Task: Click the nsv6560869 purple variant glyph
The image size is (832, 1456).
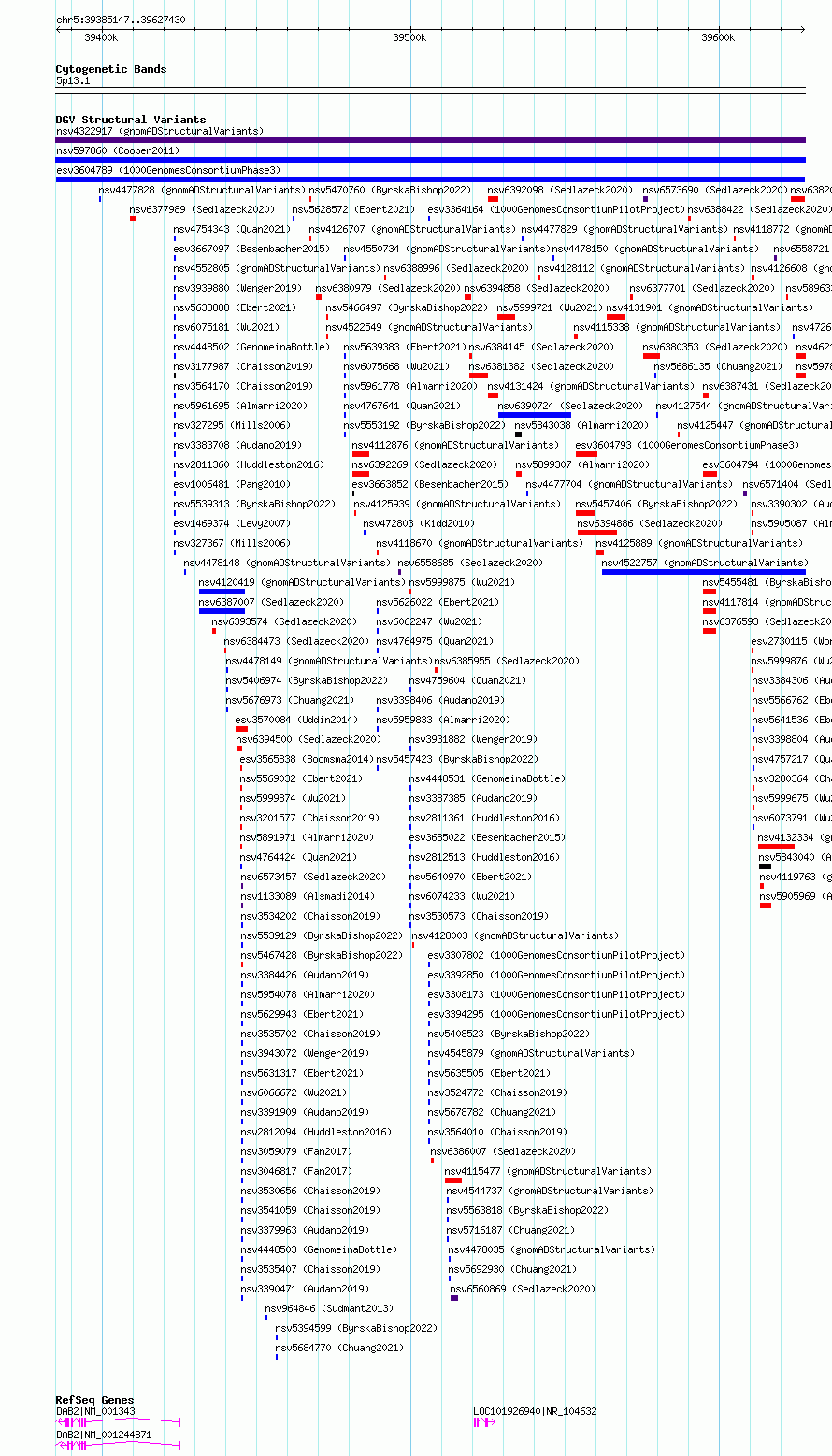Action: tap(454, 1298)
